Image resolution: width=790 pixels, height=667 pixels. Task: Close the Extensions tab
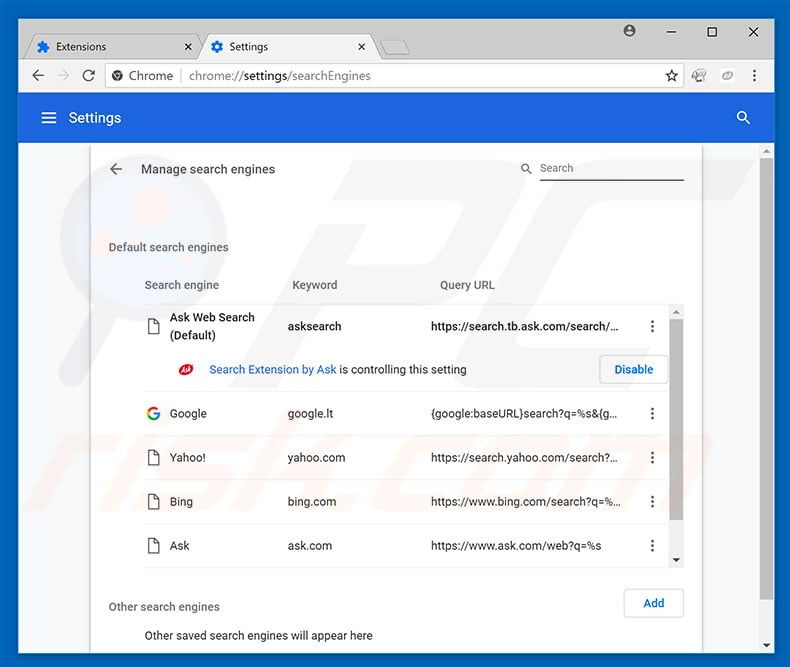[x=188, y=47]
